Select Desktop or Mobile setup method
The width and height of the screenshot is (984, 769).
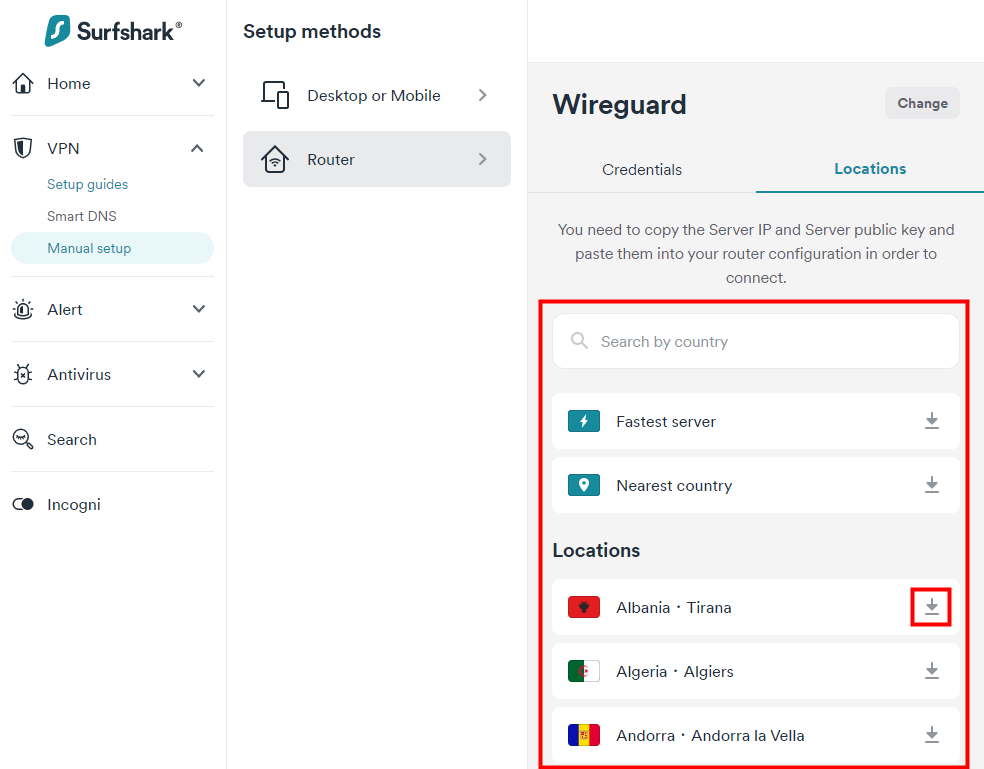[377, 95]
